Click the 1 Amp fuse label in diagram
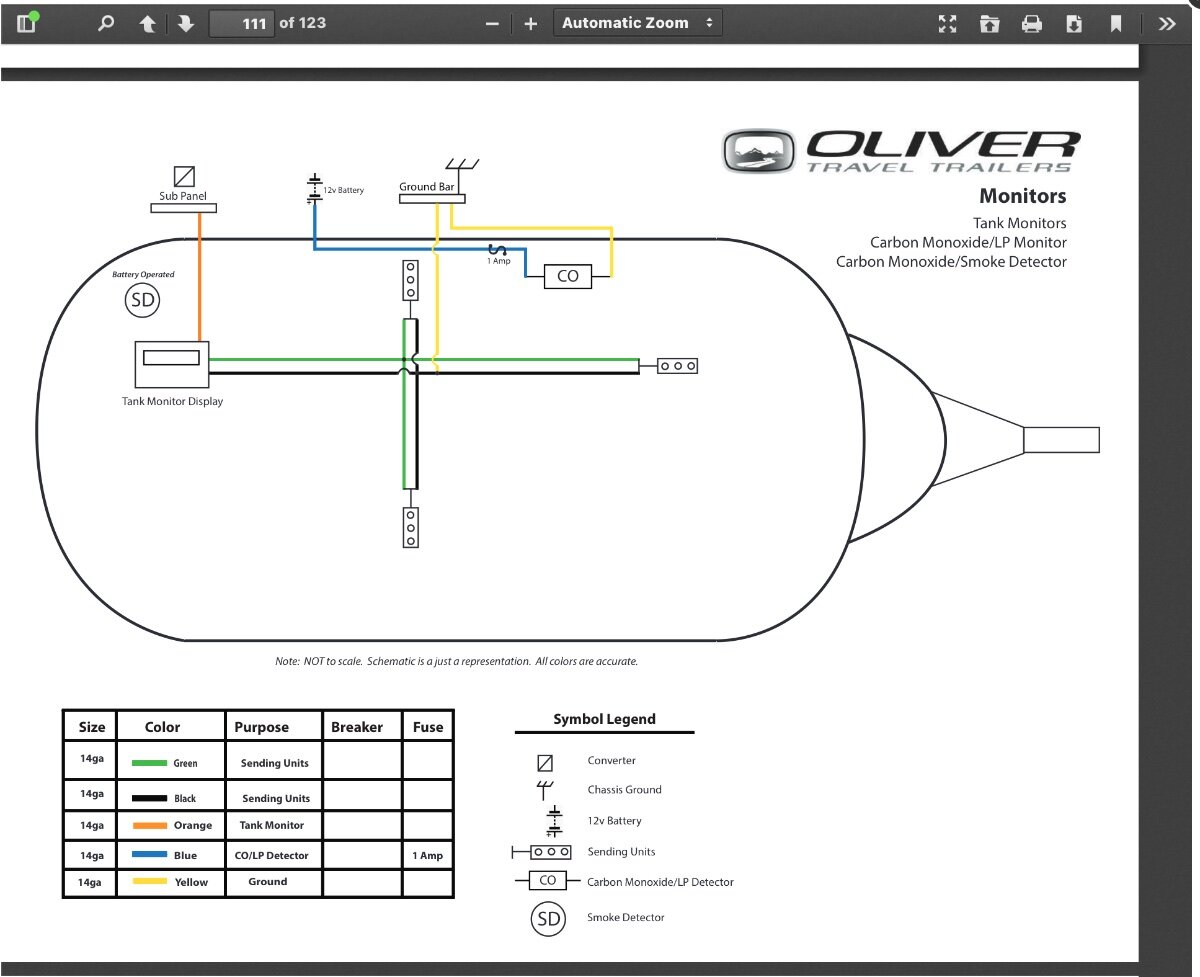 coord(499,261)
